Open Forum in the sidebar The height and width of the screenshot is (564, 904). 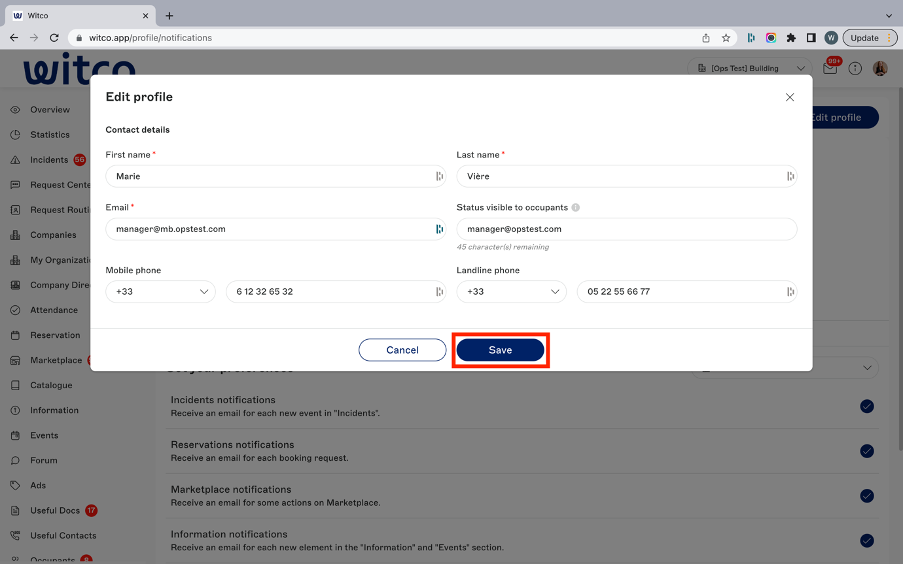coord(43,460)
